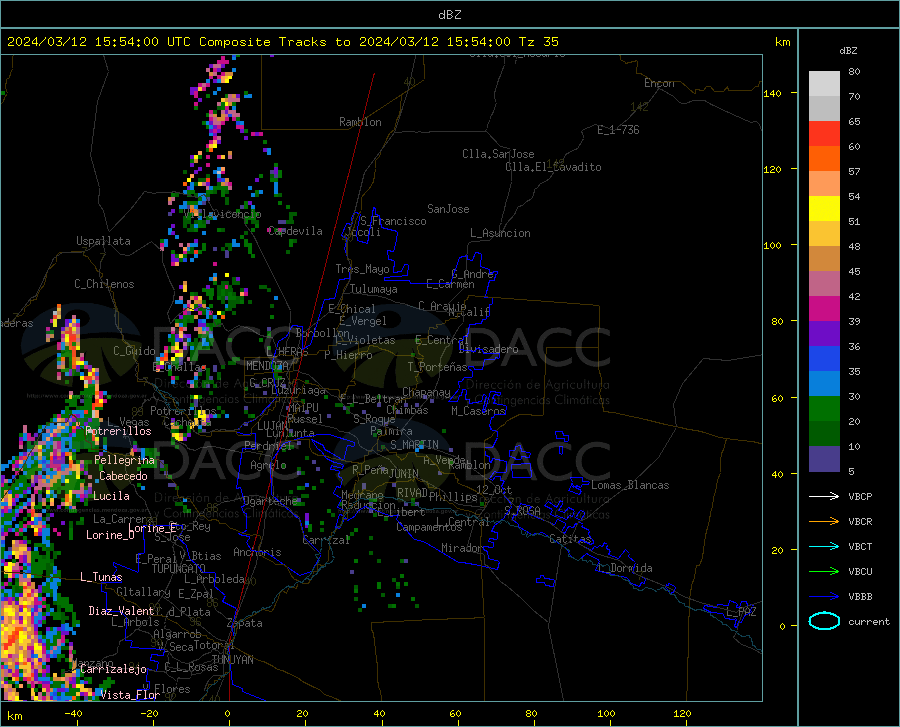This screenshot has height=727, width=900.
Task: Click the Lucila station label
Action: (x=111, y=496)
